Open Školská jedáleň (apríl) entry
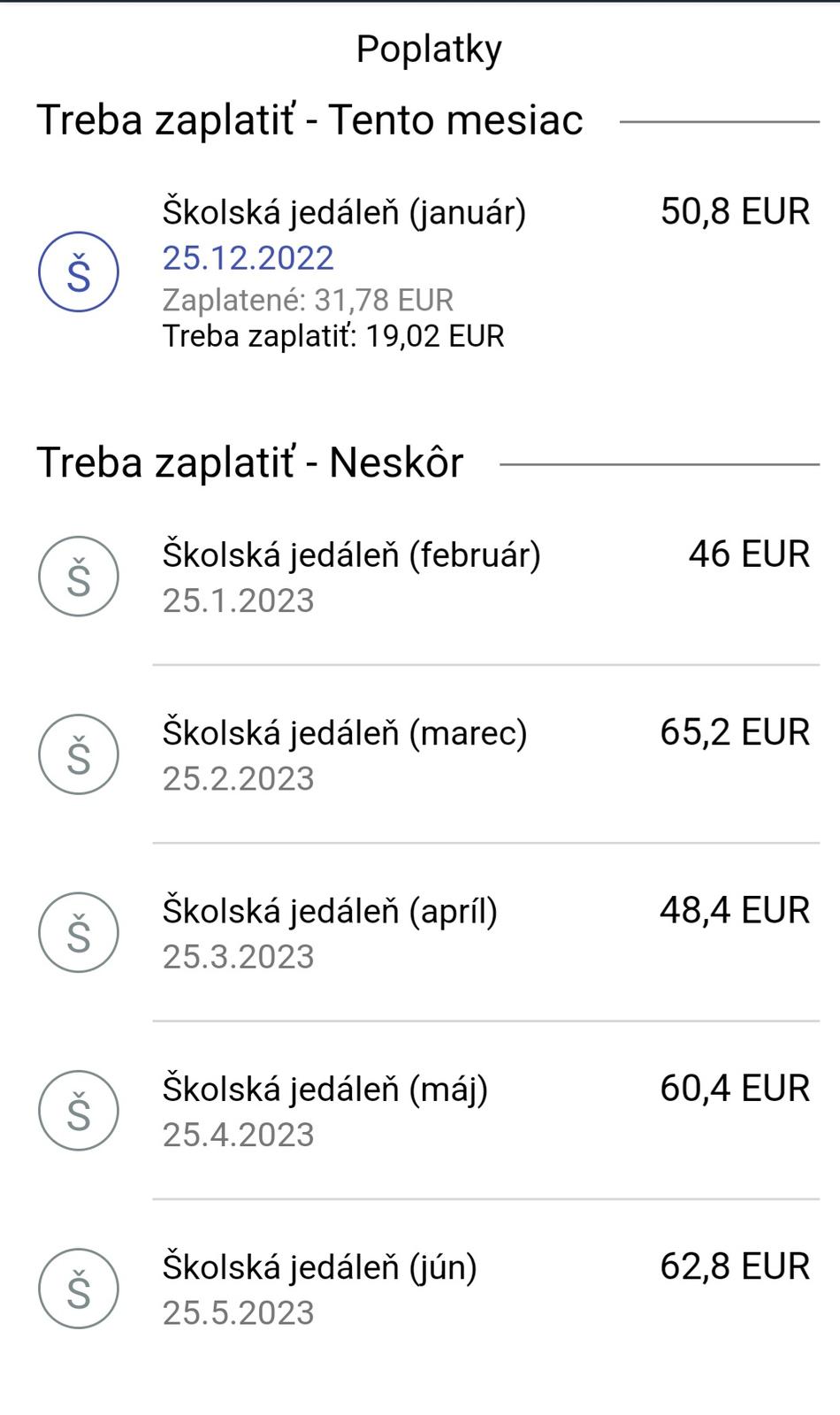 tap(330, 911)
